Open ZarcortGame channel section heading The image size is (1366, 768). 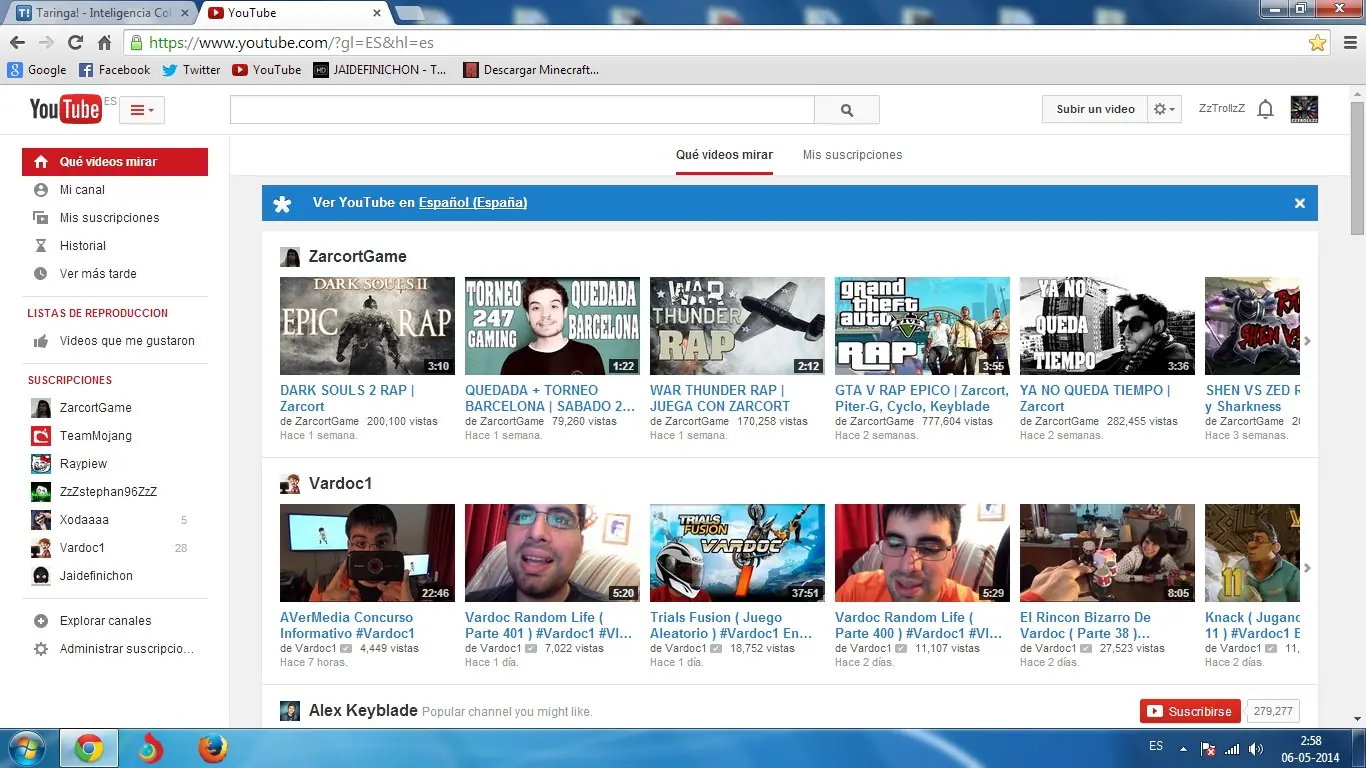(357, 257)
